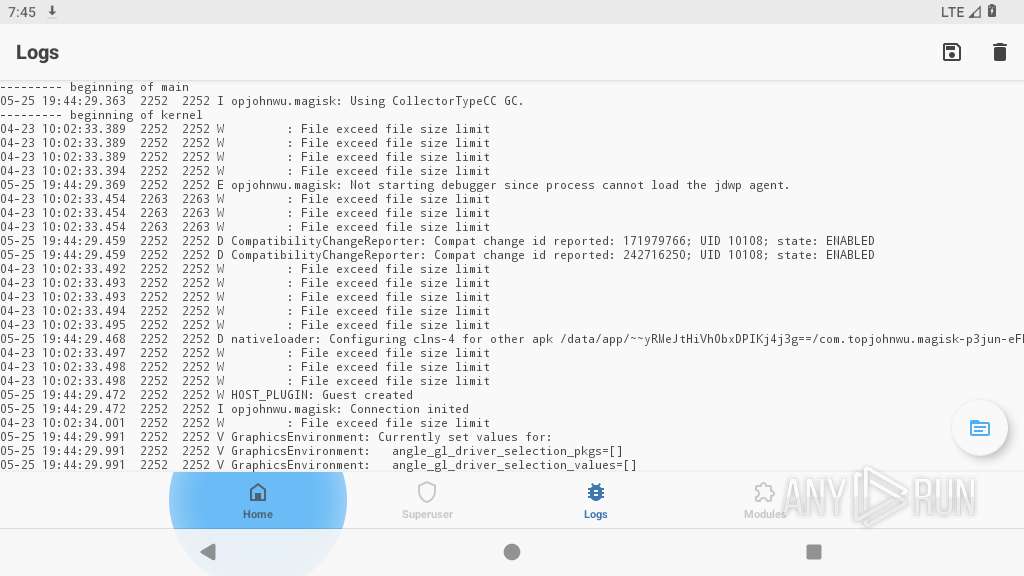Select the 10:02:34.001 file size limit line
This screenshot has width=1024, height=576.
tap(245, 423)
